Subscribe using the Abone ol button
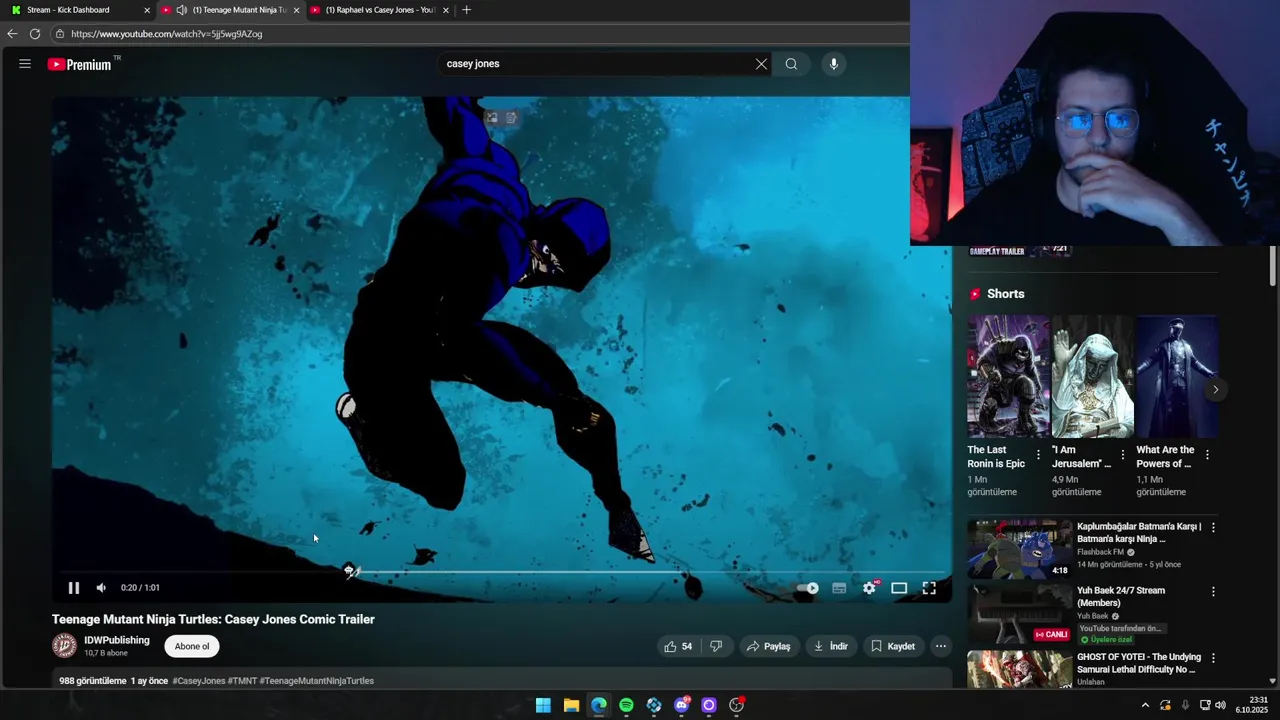 point(192,646)
